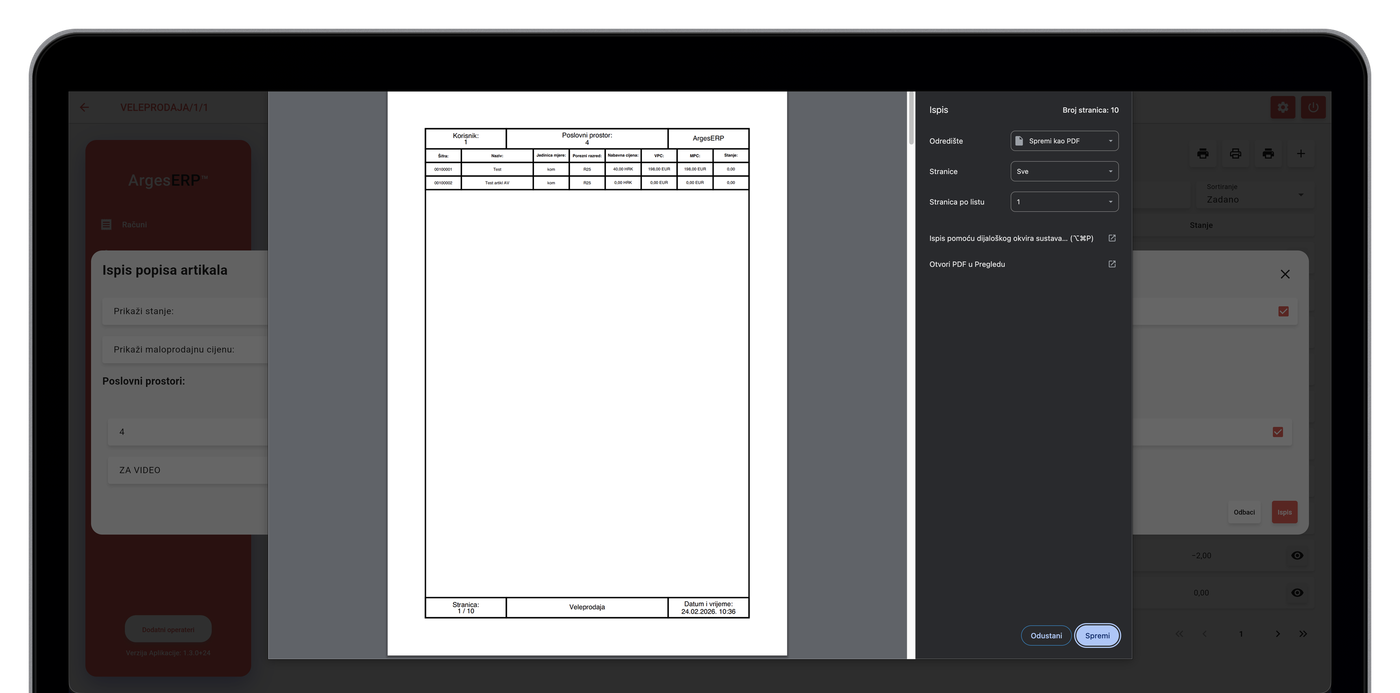Close the Ispis popisa artikala dialog
Screen dimensions: 1400x693
coord(1285,274)
